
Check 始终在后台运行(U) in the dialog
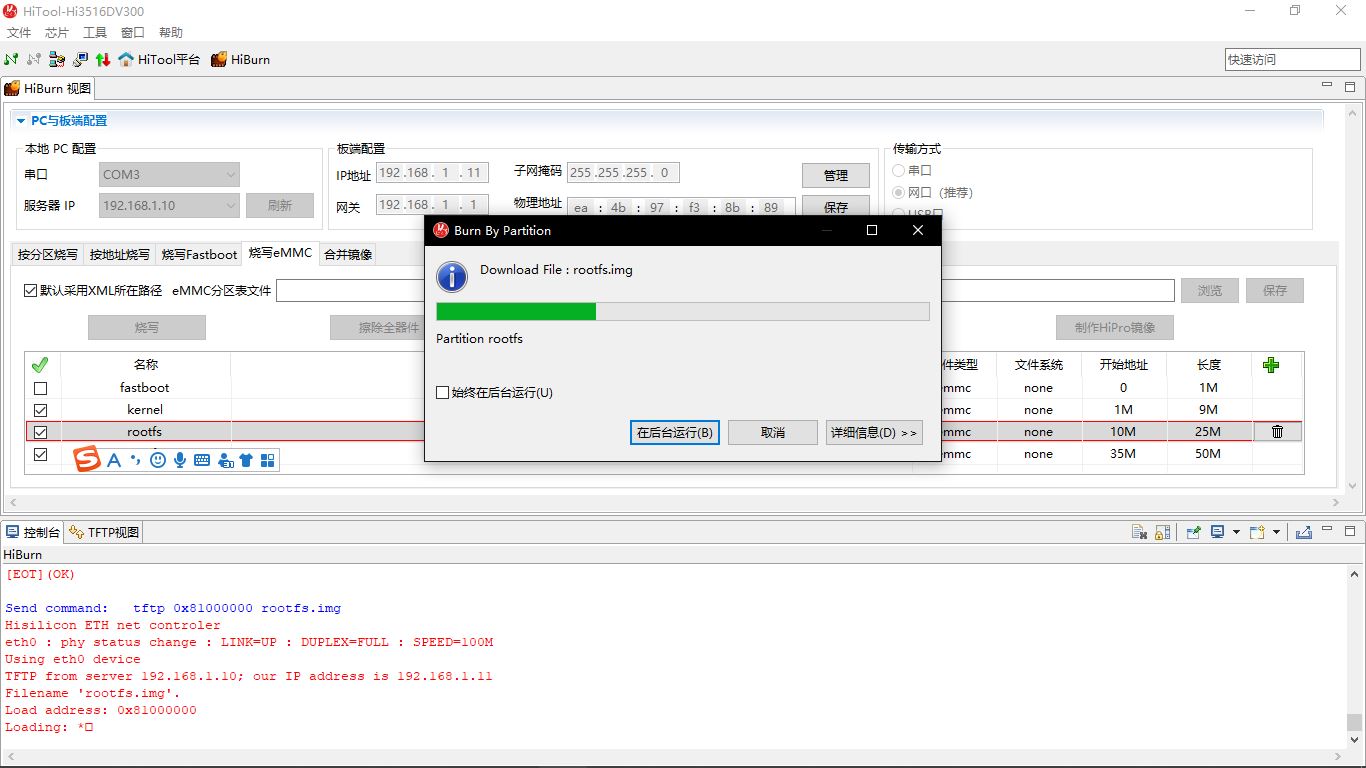(442, 393)
